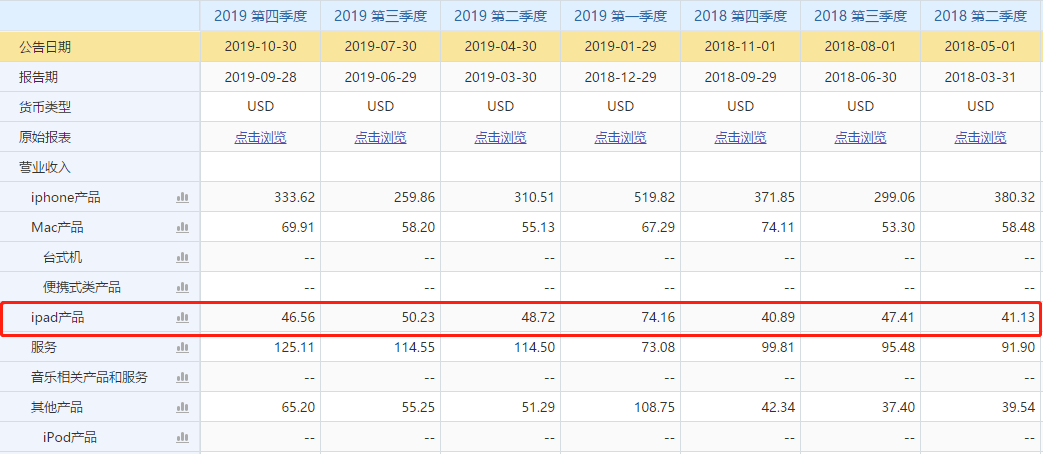The width and height of the screenshot is (1043, 454).
Task: Click the report period 2019-09-28
Action: coord(261,77)
